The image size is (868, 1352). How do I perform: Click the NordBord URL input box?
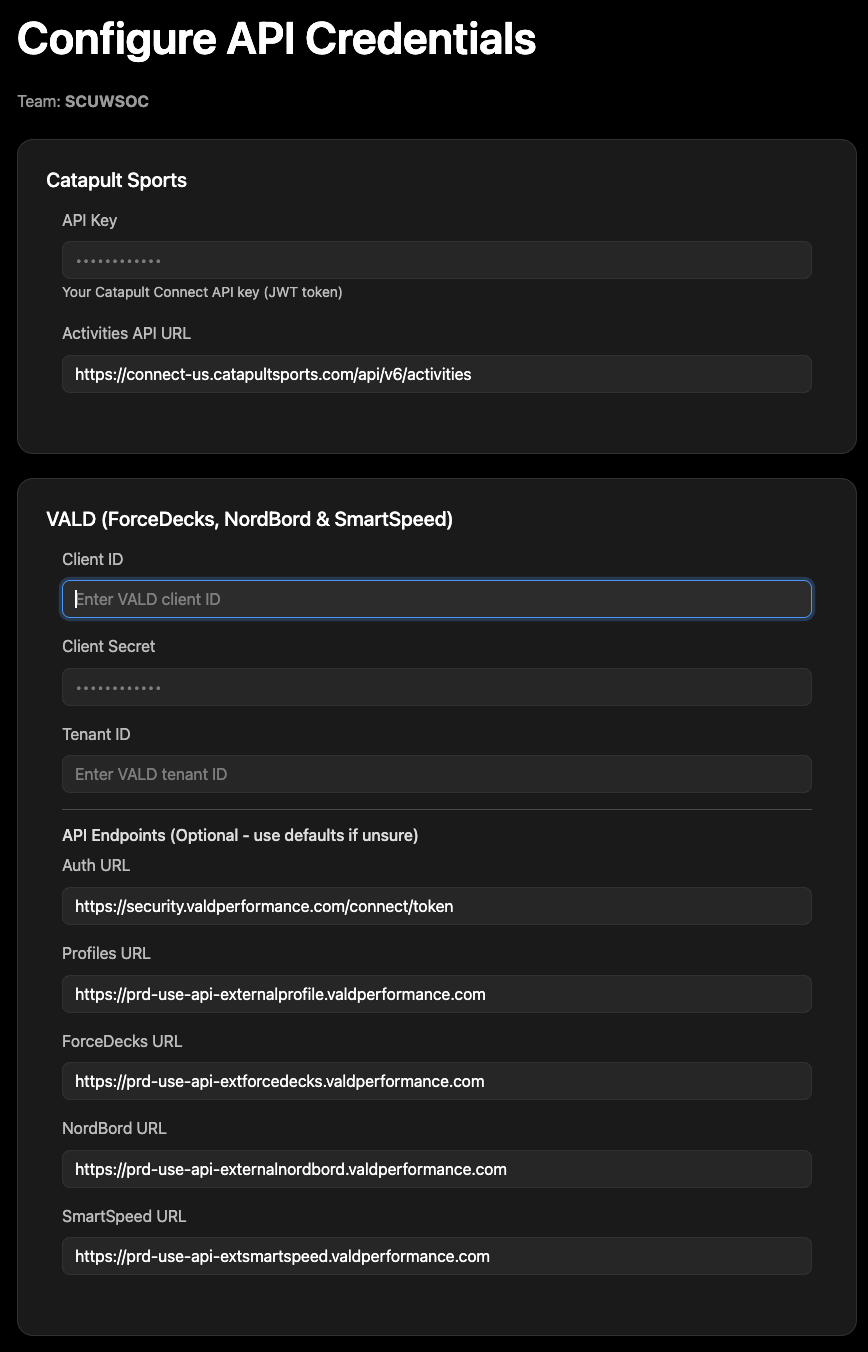[436, 1169]
